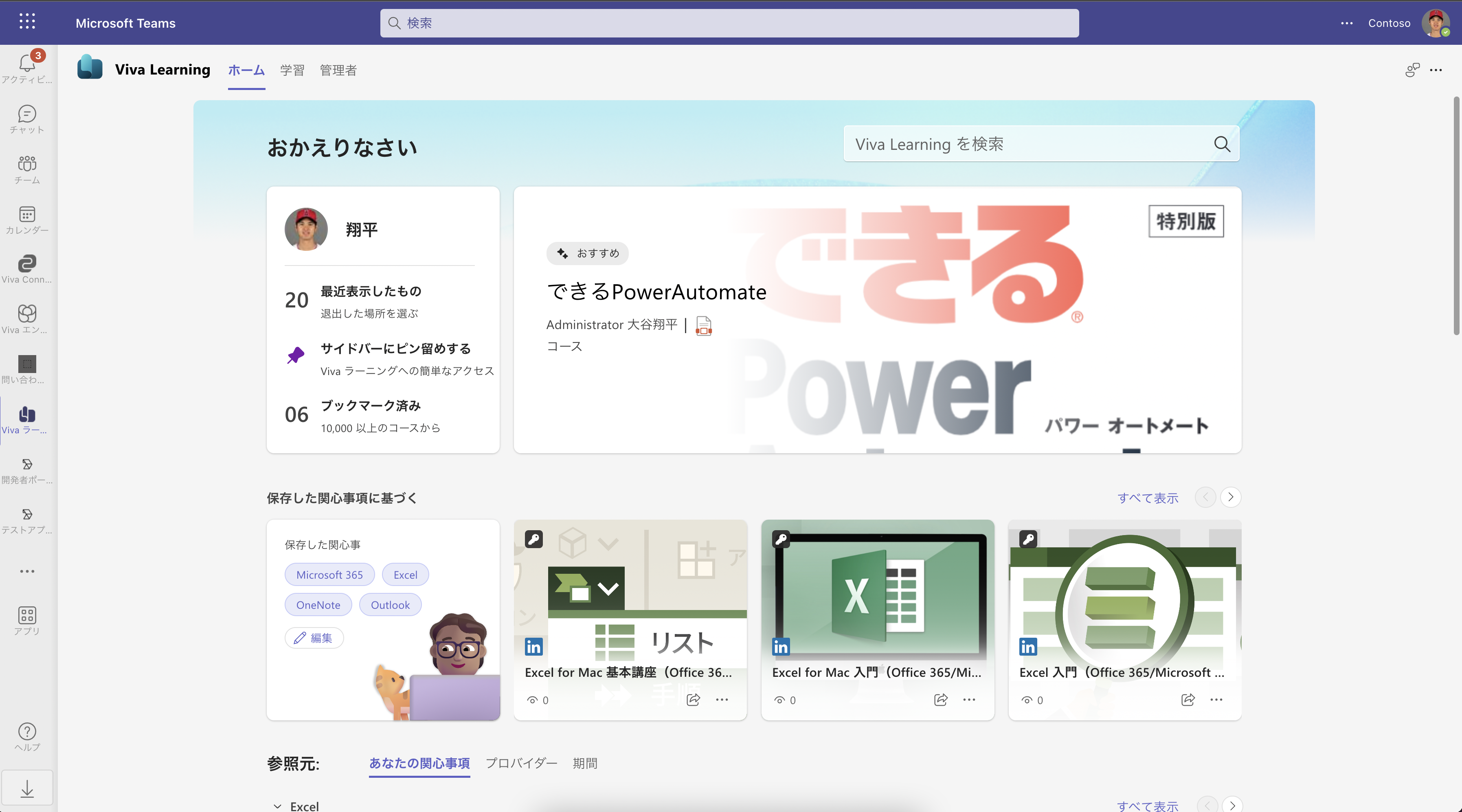Switch to the 学習 tab
The image size is (1462, 812).
[292, 70]
